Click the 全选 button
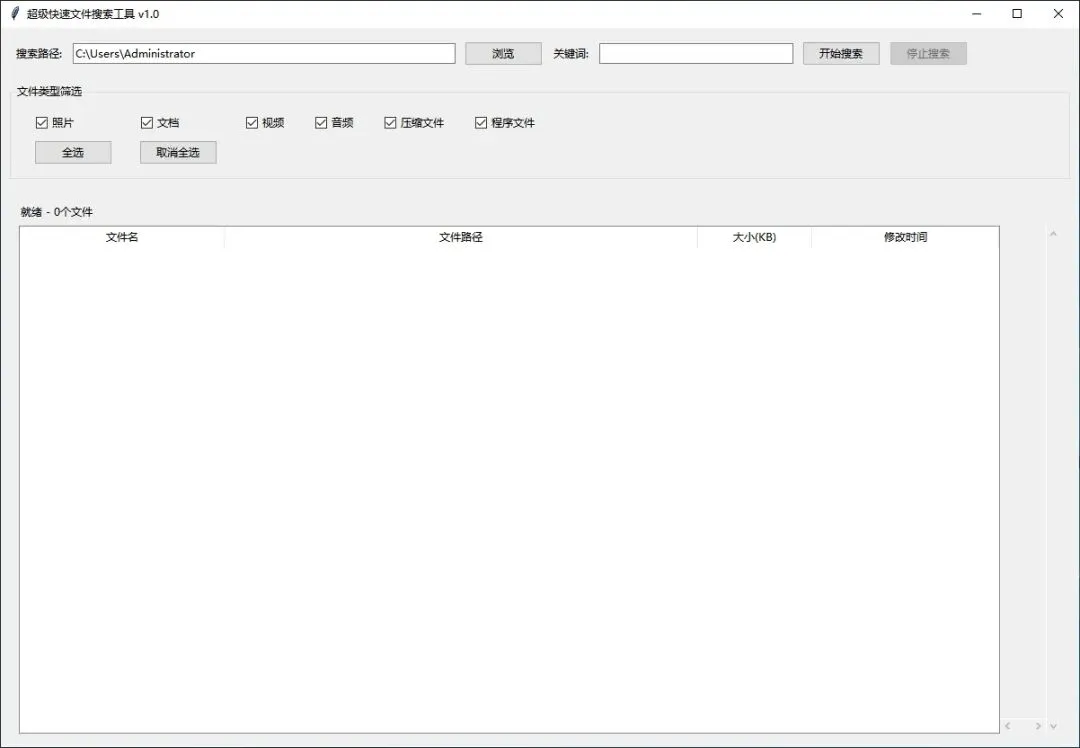1080x748 pixels. coord(73,152)
